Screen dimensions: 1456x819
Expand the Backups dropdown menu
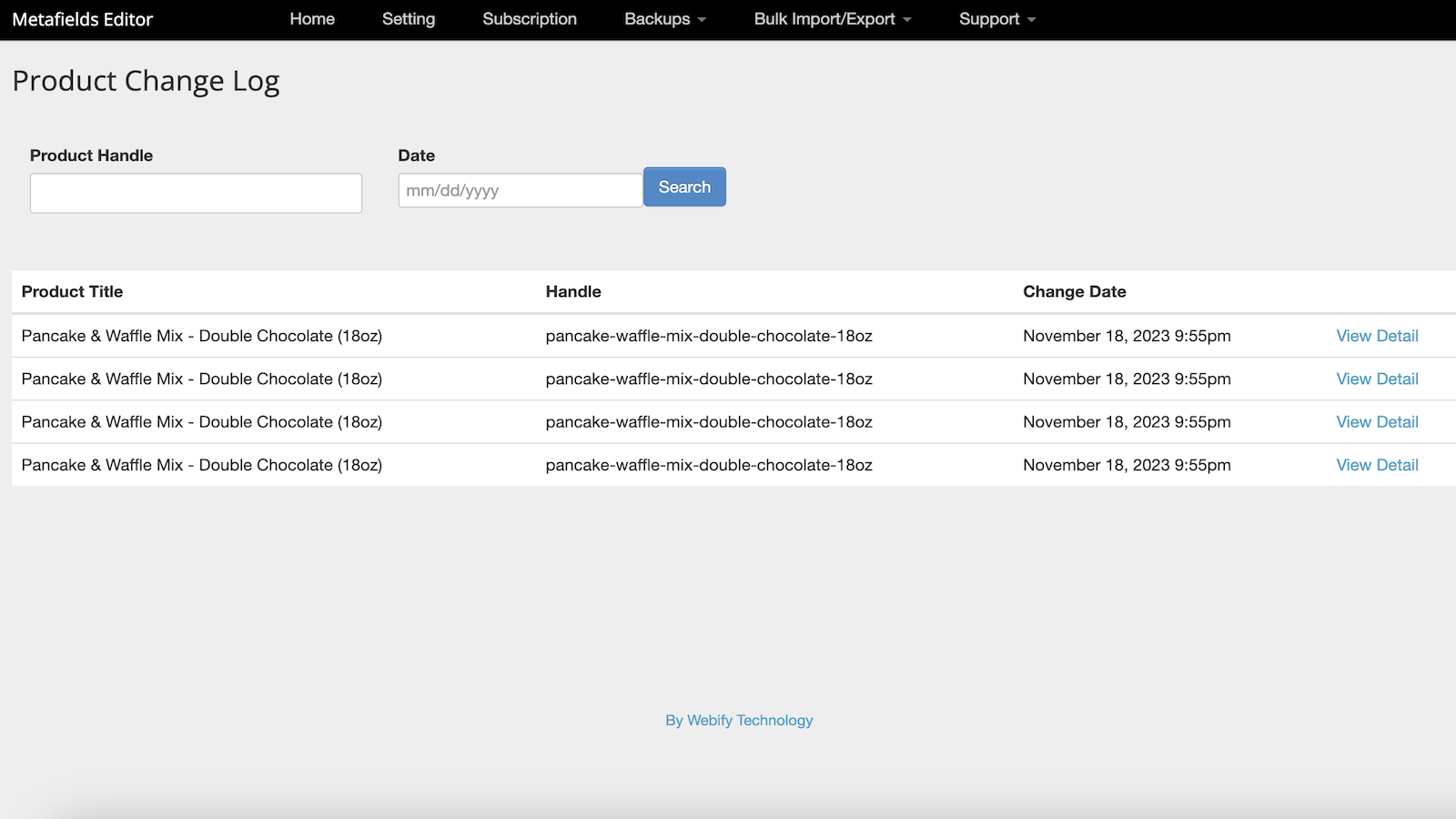pos(665,19)
